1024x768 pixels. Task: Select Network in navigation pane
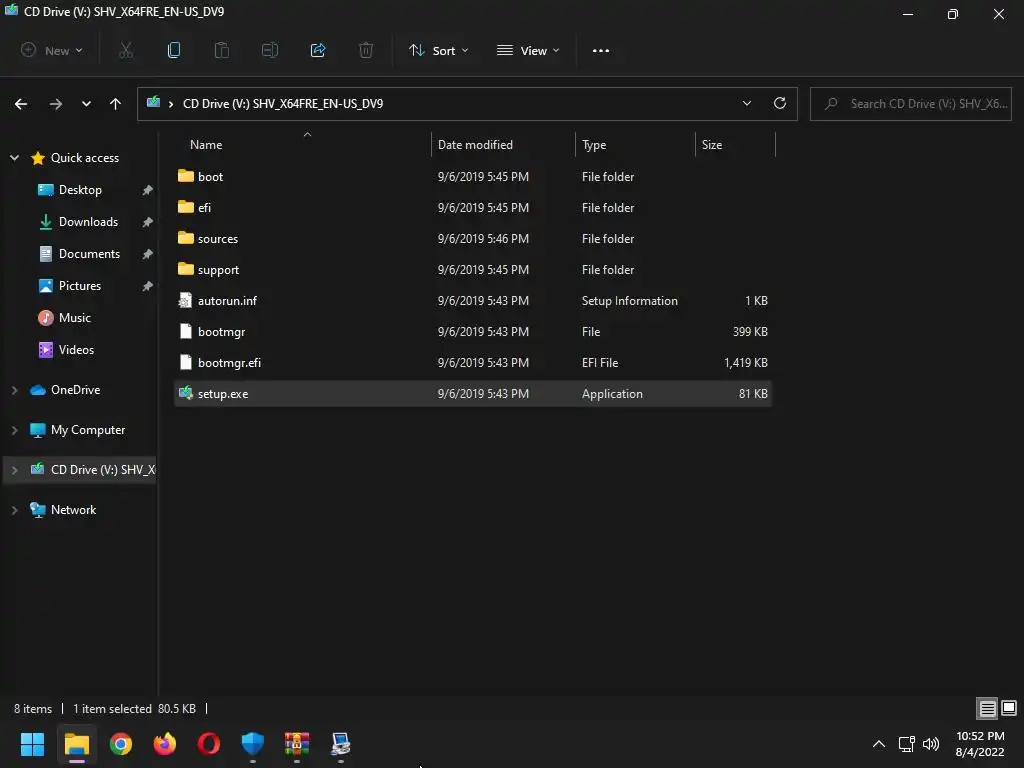73,510
